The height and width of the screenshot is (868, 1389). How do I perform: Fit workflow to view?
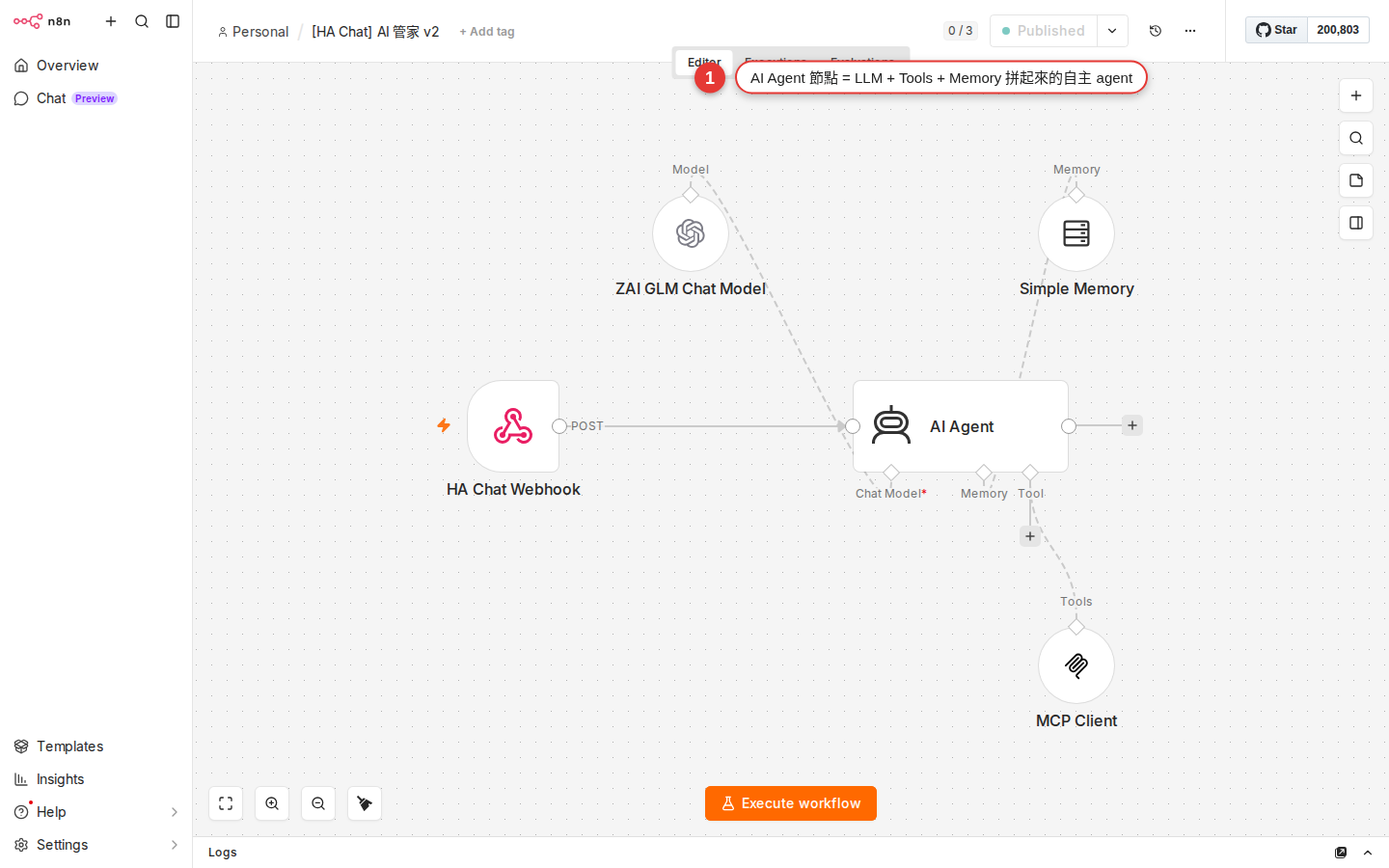point(226,803)
